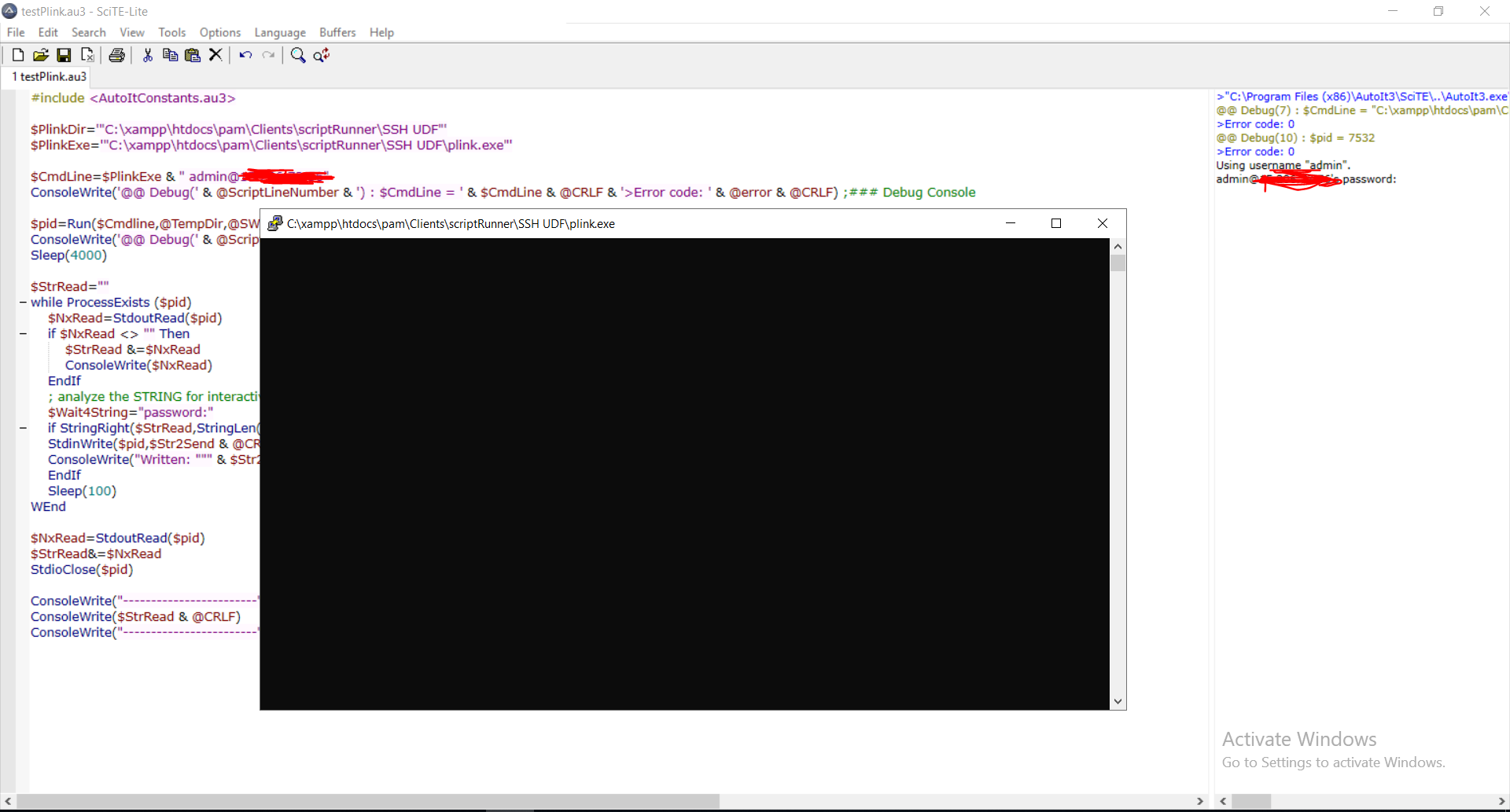Click 'ConsoleWrite($StrRead & @CRLF)' line
Image resolution: width=1510 pixels, height=812 pixels.
pos(135,617)
